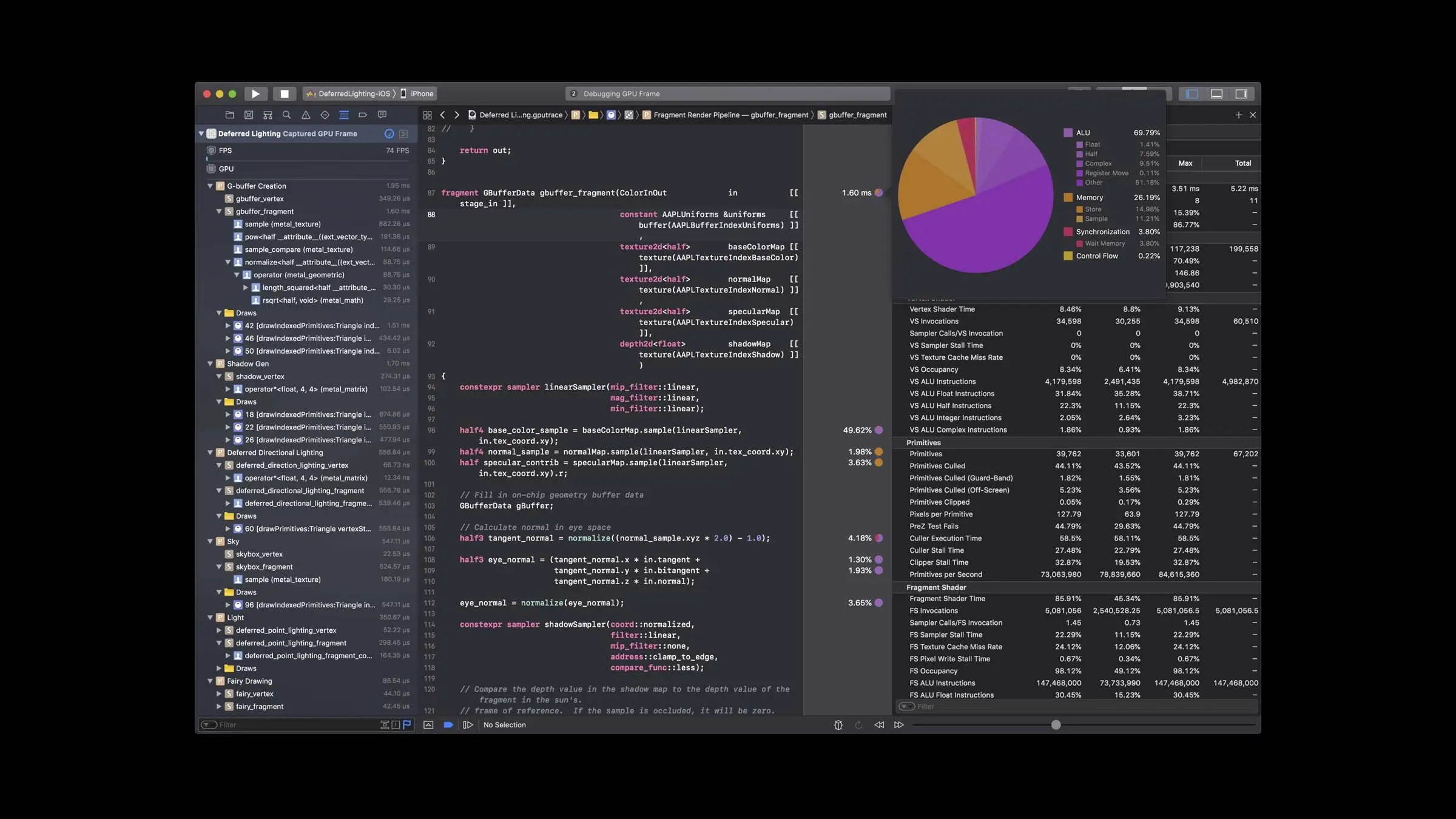Viewport: 1456px width, 819px height.
Task: Select skybox_vertex shader row
Action: 307,554
